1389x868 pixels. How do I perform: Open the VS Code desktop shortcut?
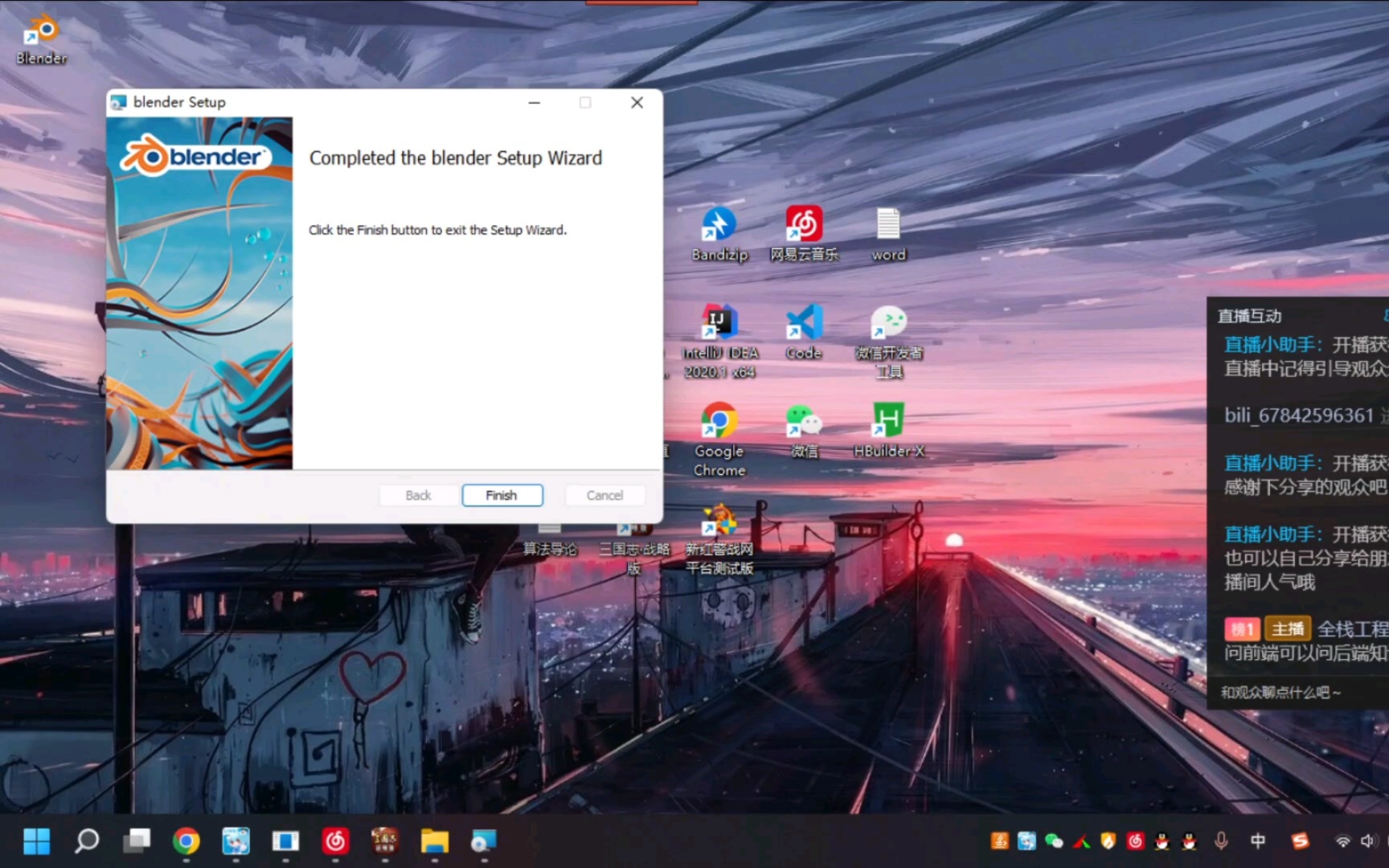[x=804, y=331]
